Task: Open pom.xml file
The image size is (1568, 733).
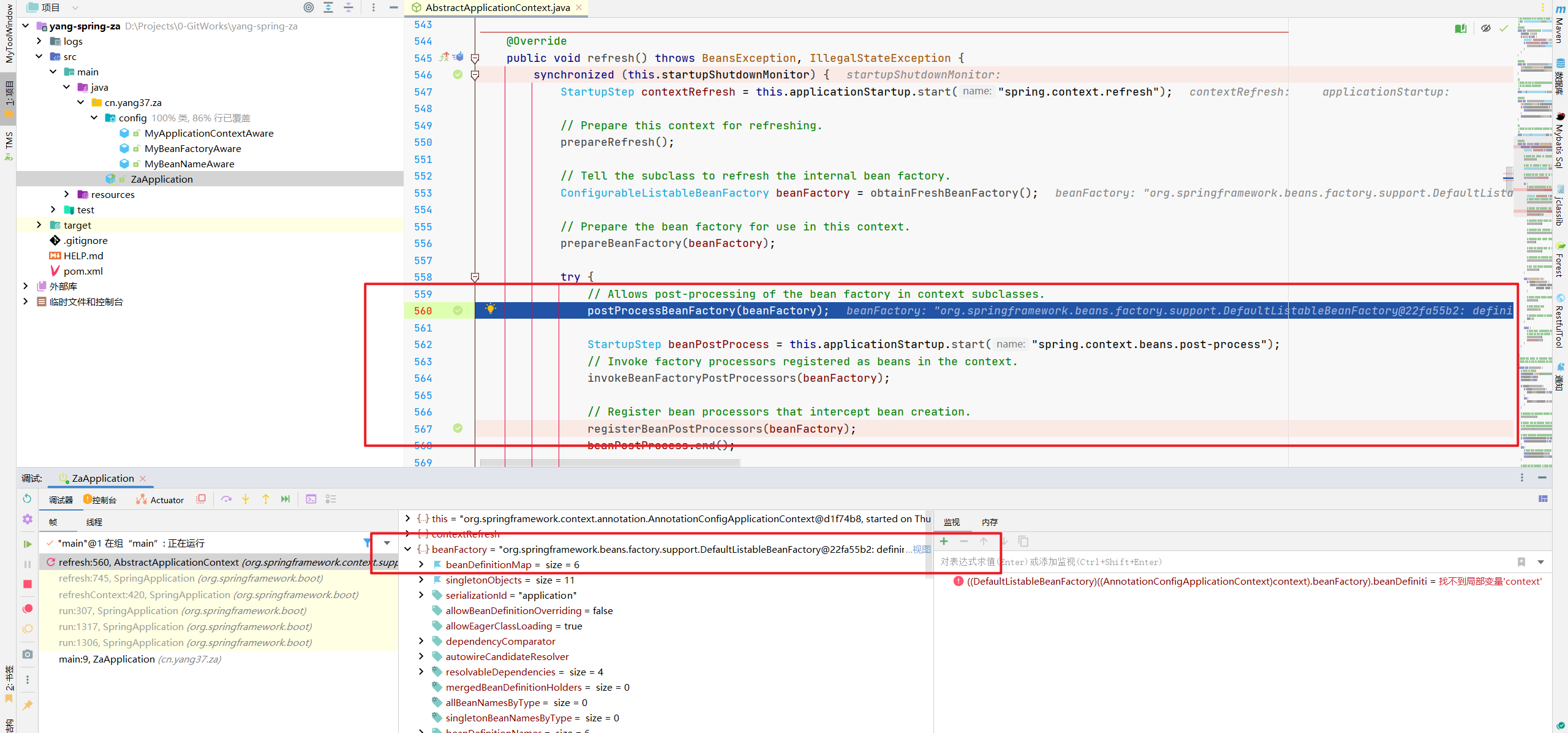Action: coord(83,271)
